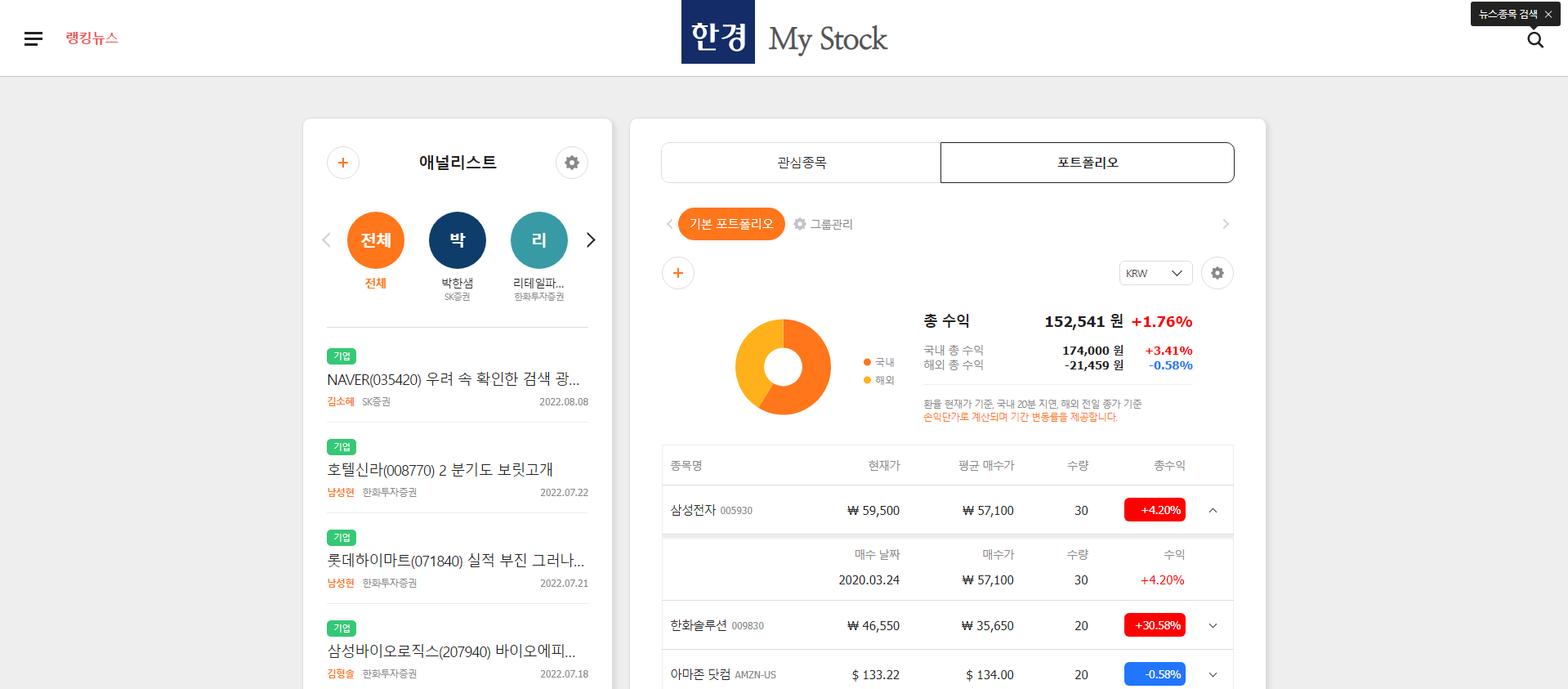Select the 기본 포트폴리오 group
Screen dimensions: 1568x689
pyautogui.click(x=731, y=224)
